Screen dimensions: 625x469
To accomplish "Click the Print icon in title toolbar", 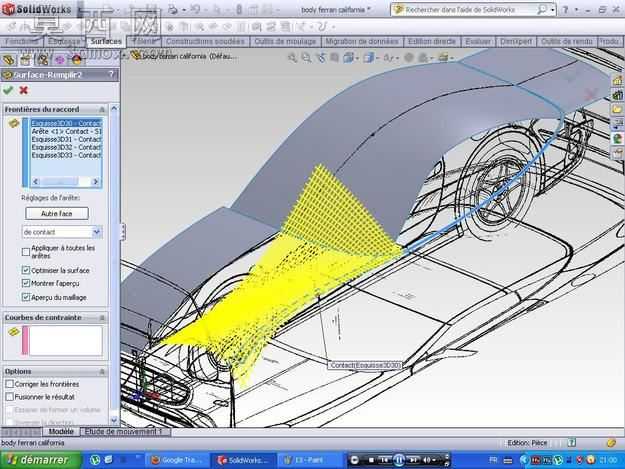I will (173, 10).
